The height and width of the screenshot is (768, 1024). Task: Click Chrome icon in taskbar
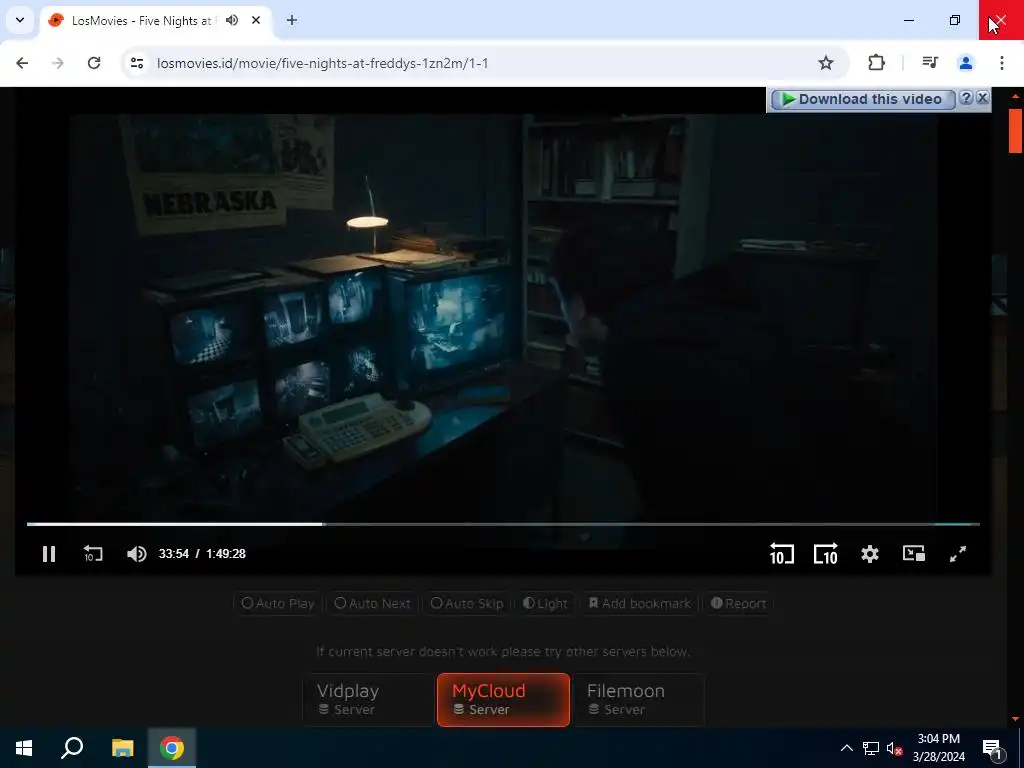[x=172, y=748]
